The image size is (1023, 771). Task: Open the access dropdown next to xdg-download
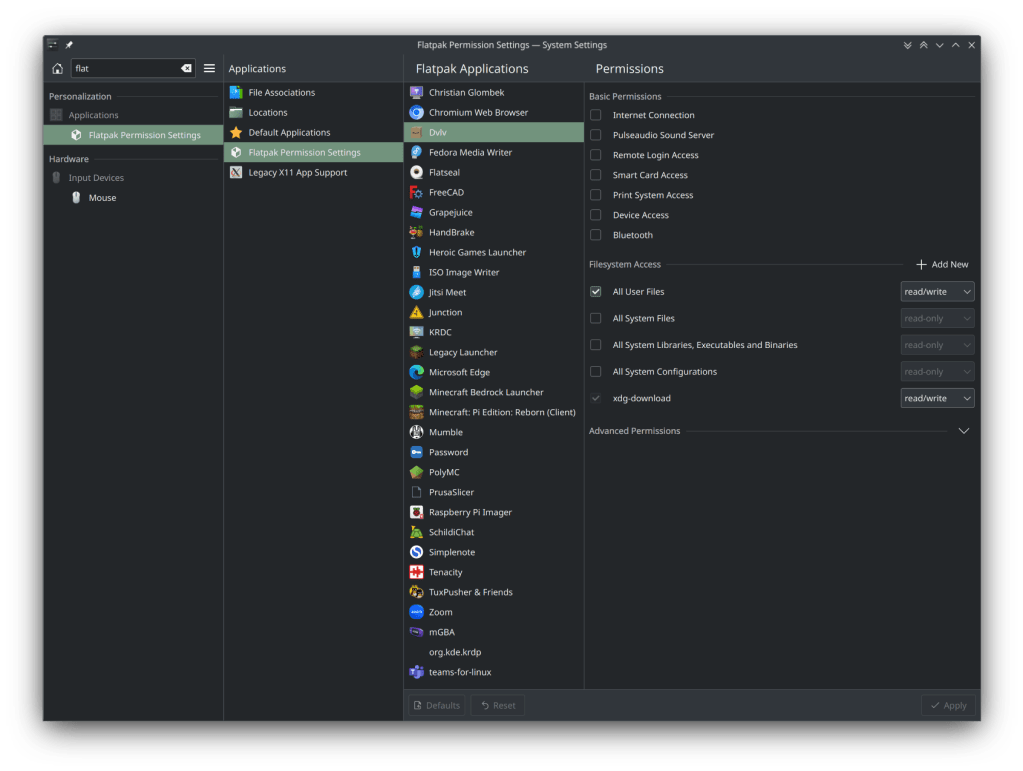936,397
